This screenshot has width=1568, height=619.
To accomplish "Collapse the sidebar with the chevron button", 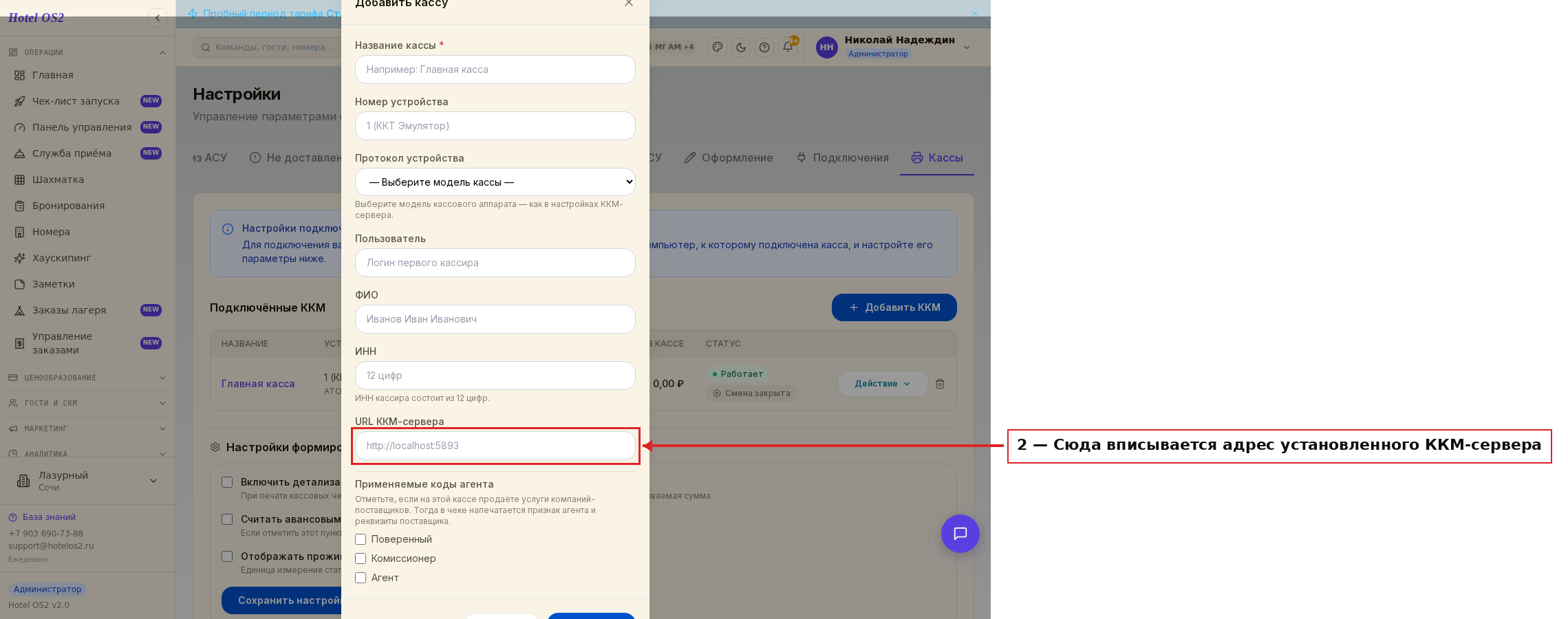I will coord(158,18).
